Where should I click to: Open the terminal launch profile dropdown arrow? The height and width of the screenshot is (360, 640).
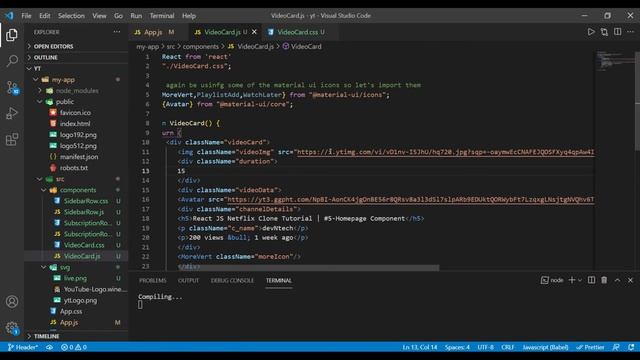580,280
